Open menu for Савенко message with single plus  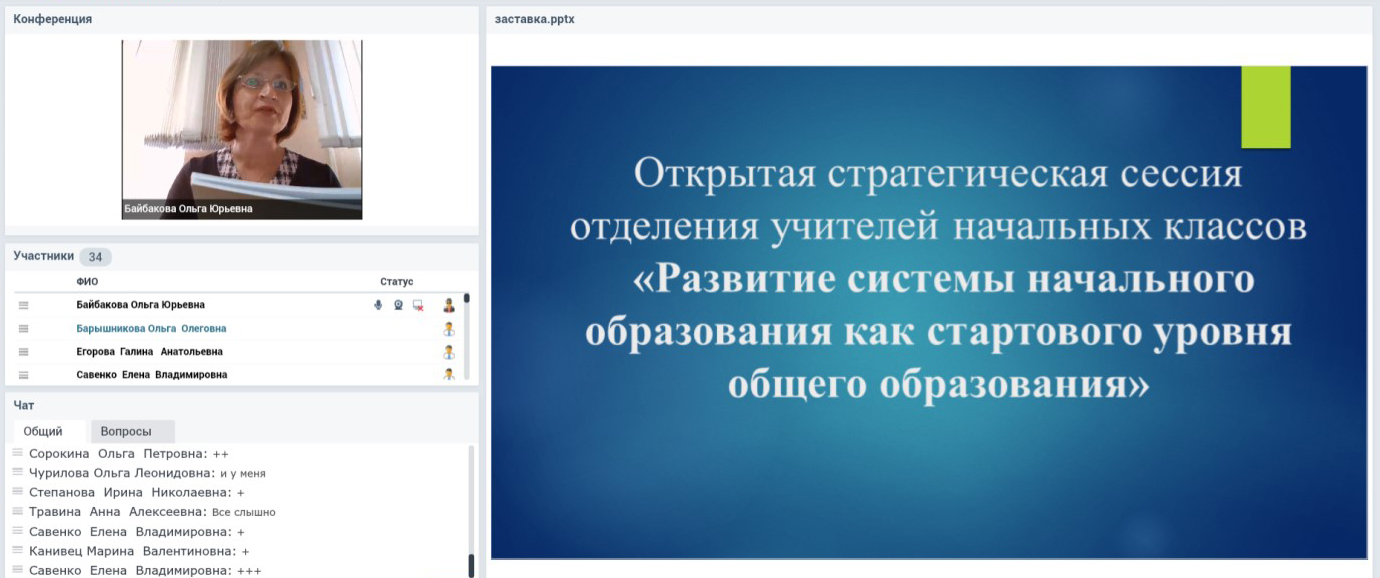tap(17, 531)
